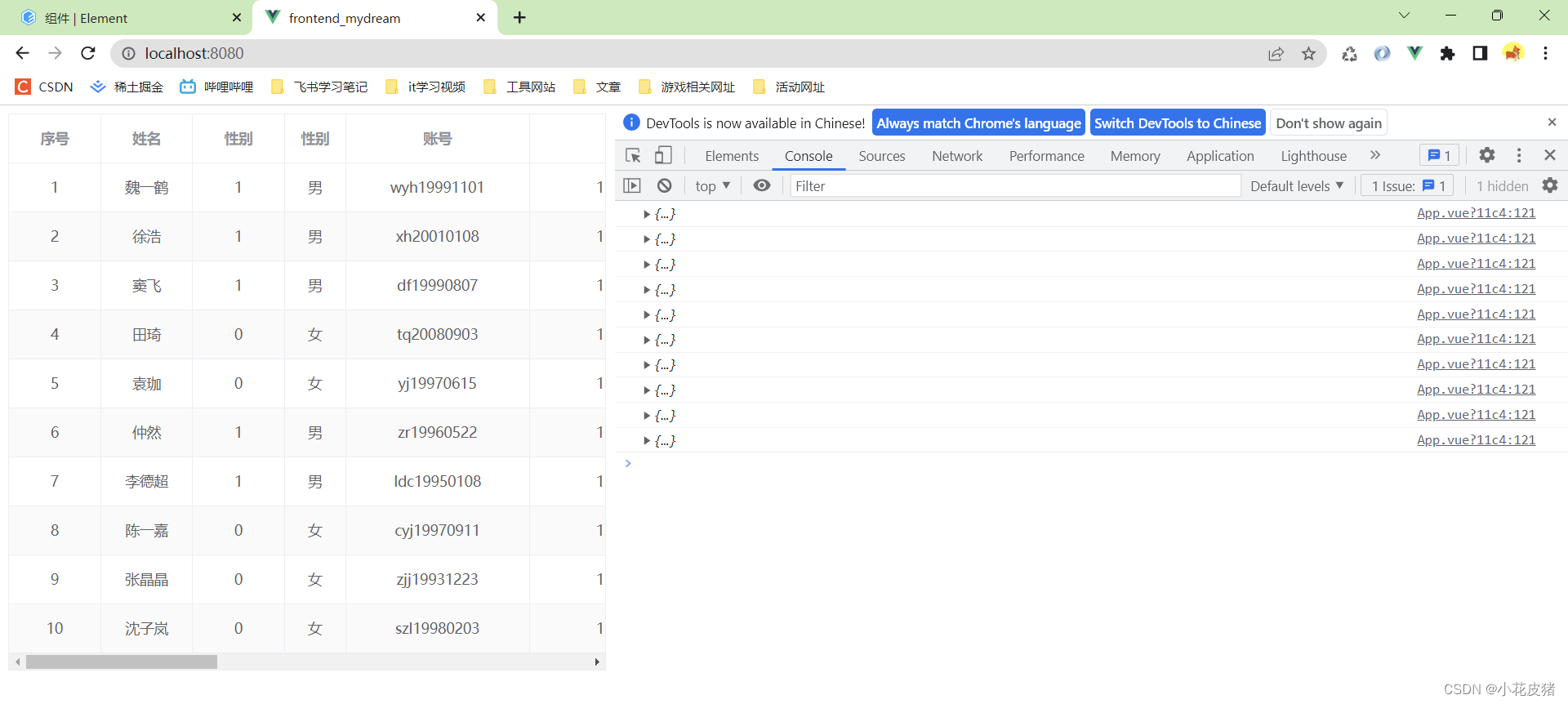Open DevTools customize three-dot menu

click(1519, 155)
